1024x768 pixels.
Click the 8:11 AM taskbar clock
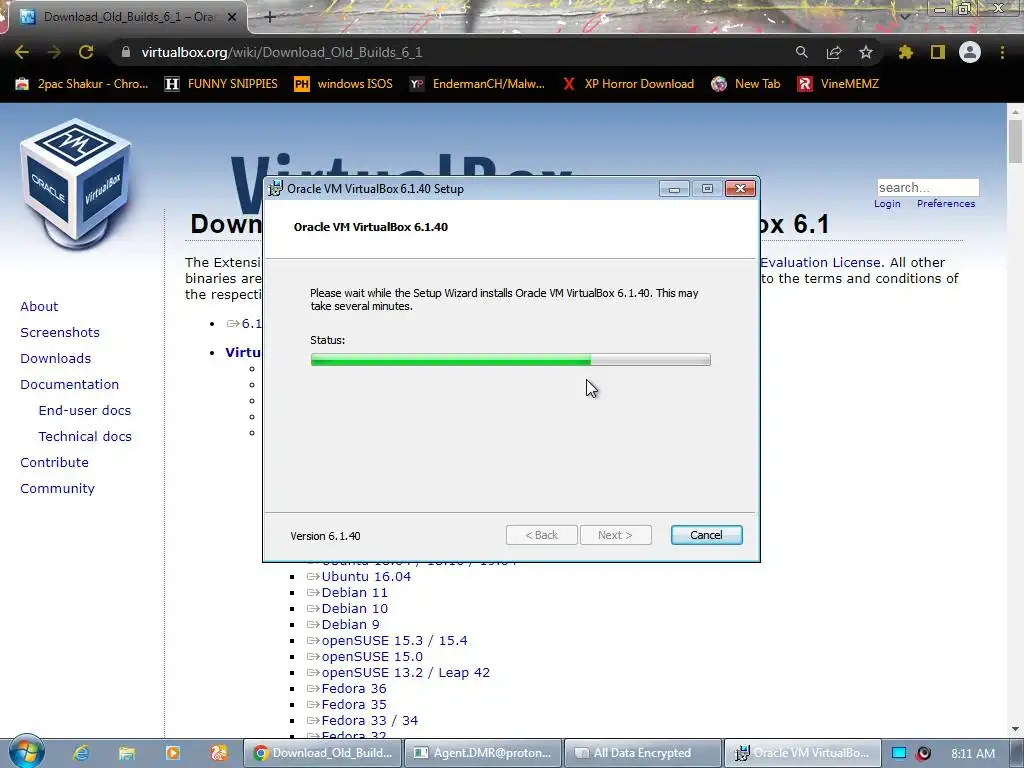point(973,753)
